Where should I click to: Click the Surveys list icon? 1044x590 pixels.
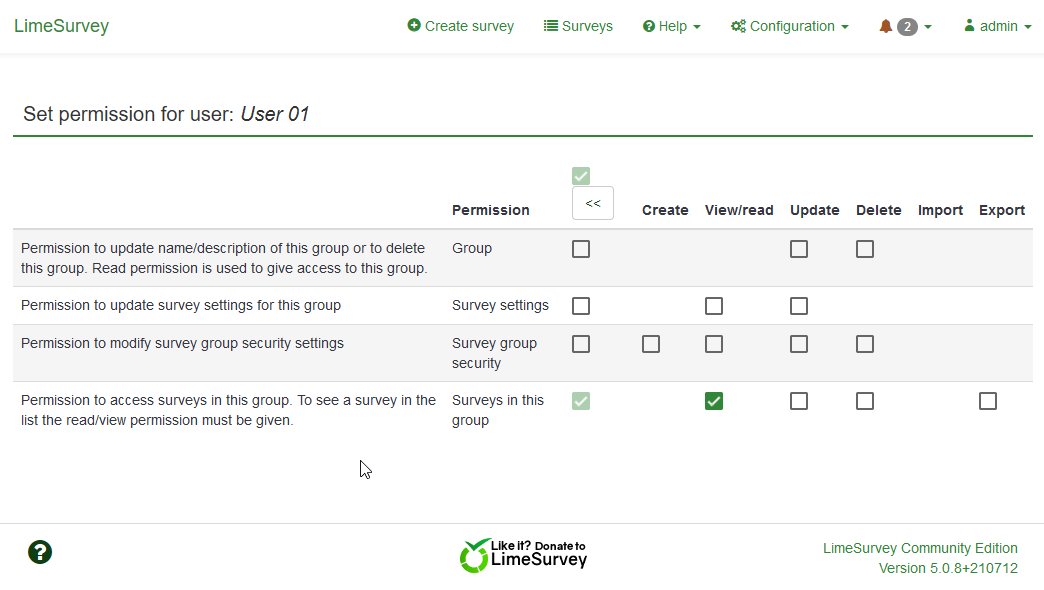point(551,26)
